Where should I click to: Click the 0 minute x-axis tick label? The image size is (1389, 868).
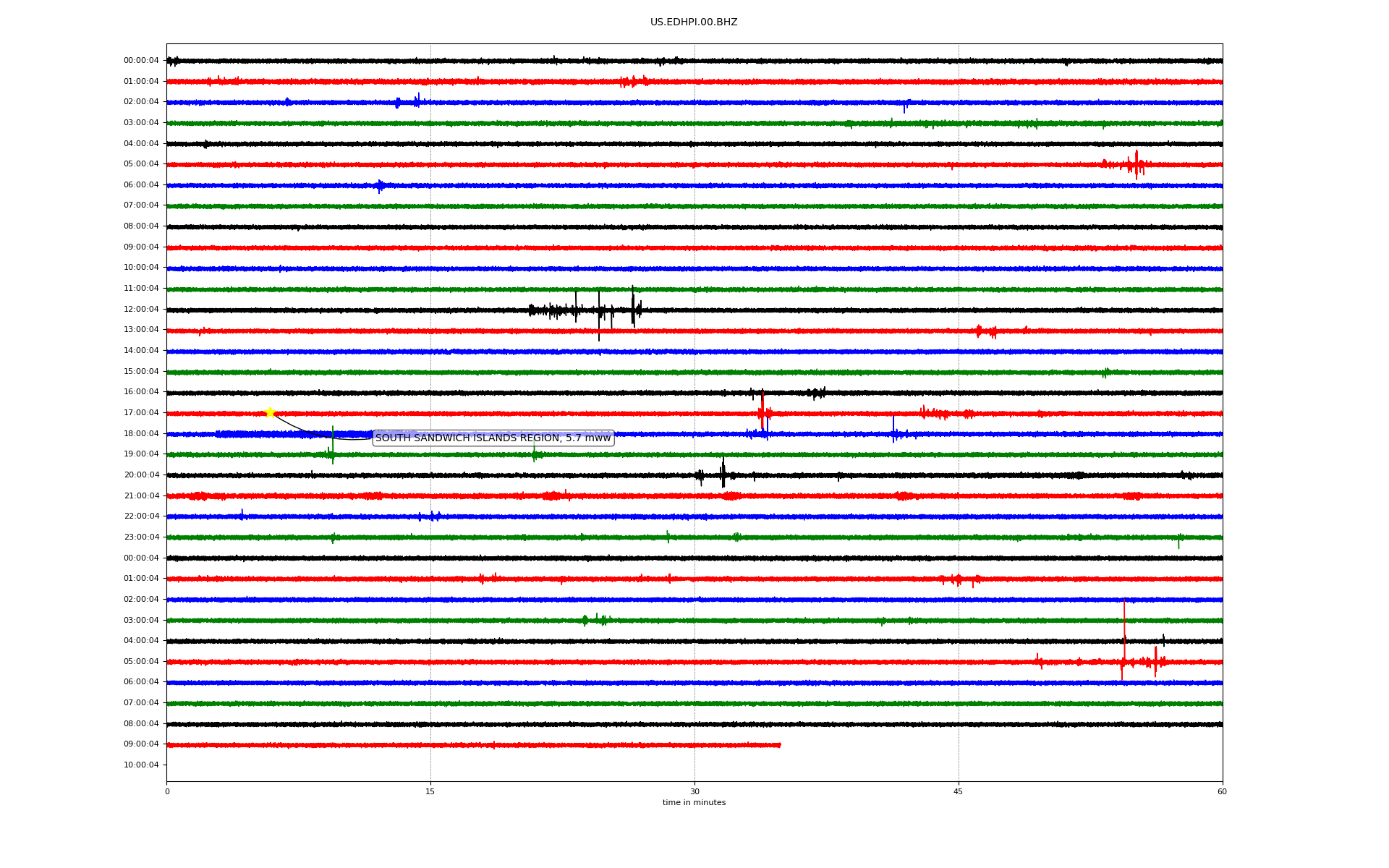pyautogui.click(x=167, y=791)
